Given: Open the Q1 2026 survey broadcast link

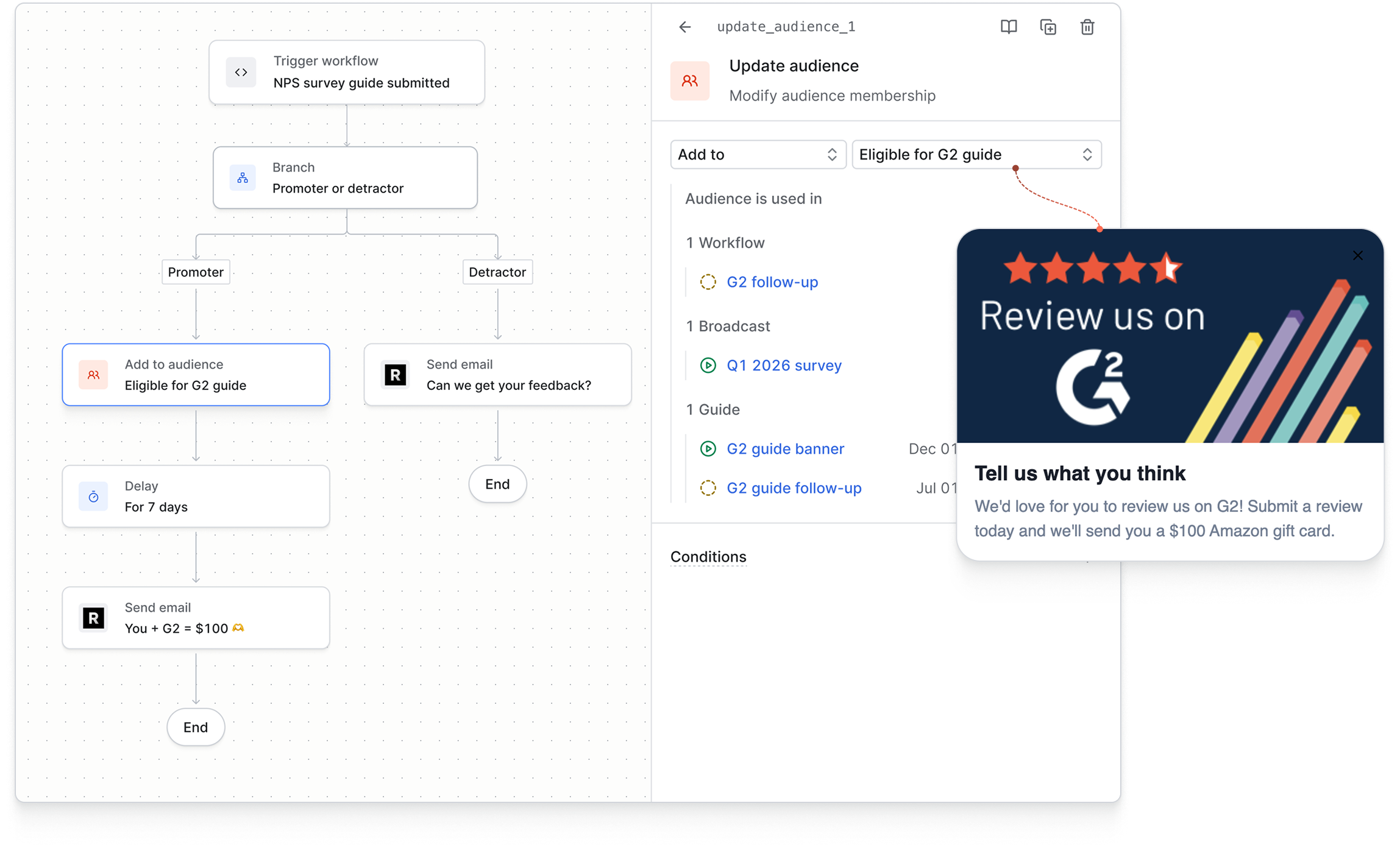Looking at the screenshot, I should pos(784,366).
